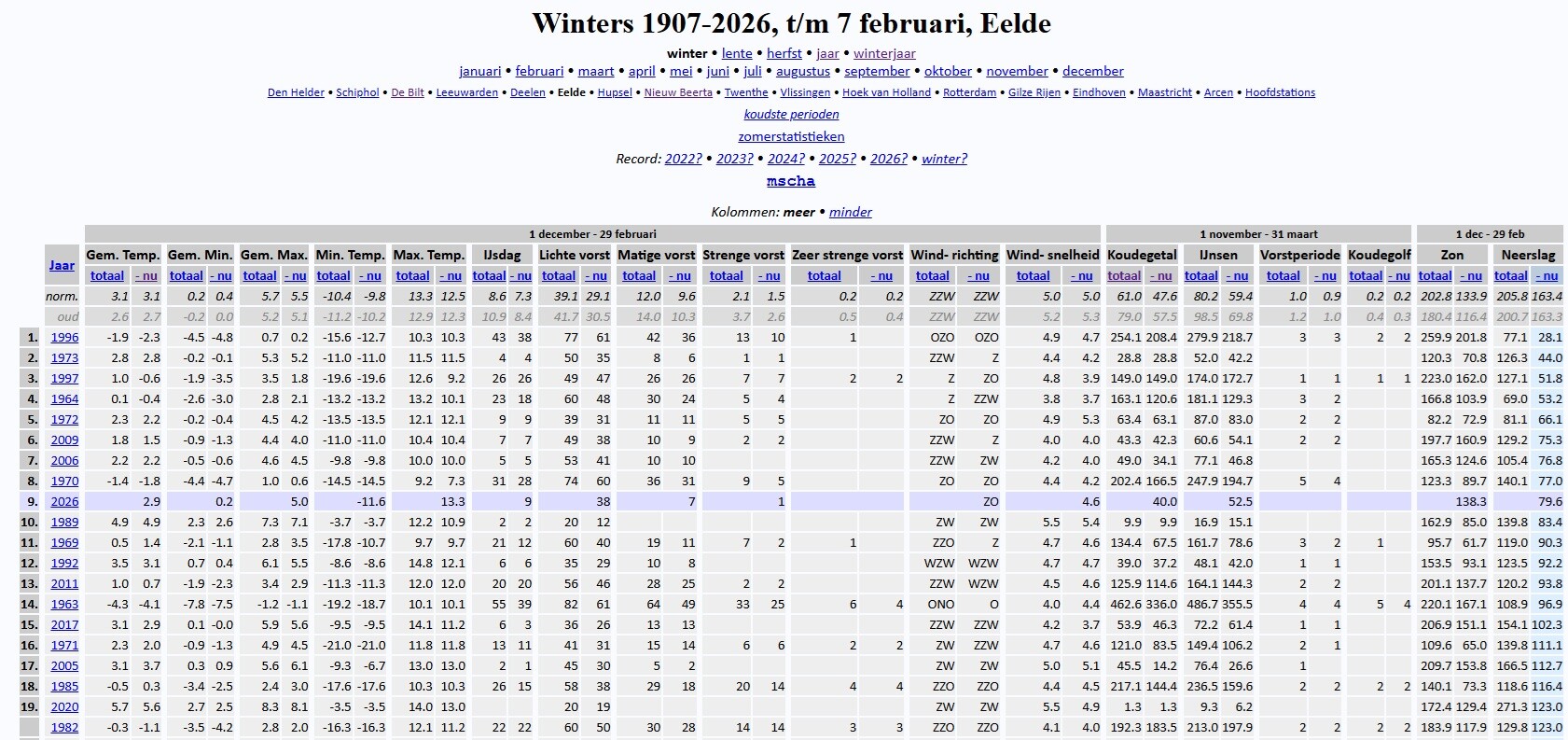Open year 1997 in the table
1568x740 pixels.
[64, 378]
